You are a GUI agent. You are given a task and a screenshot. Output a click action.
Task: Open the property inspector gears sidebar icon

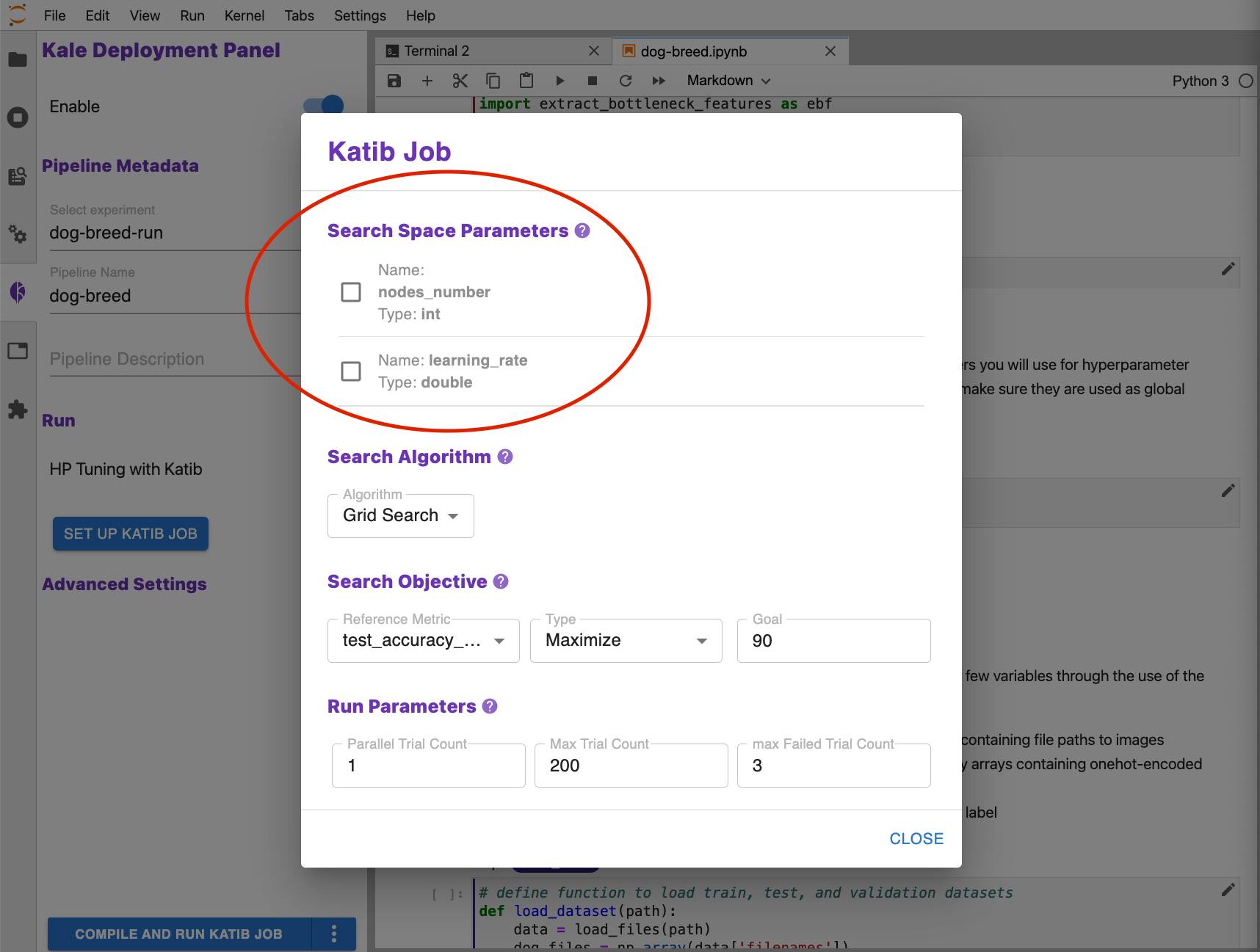coord(18,234)
